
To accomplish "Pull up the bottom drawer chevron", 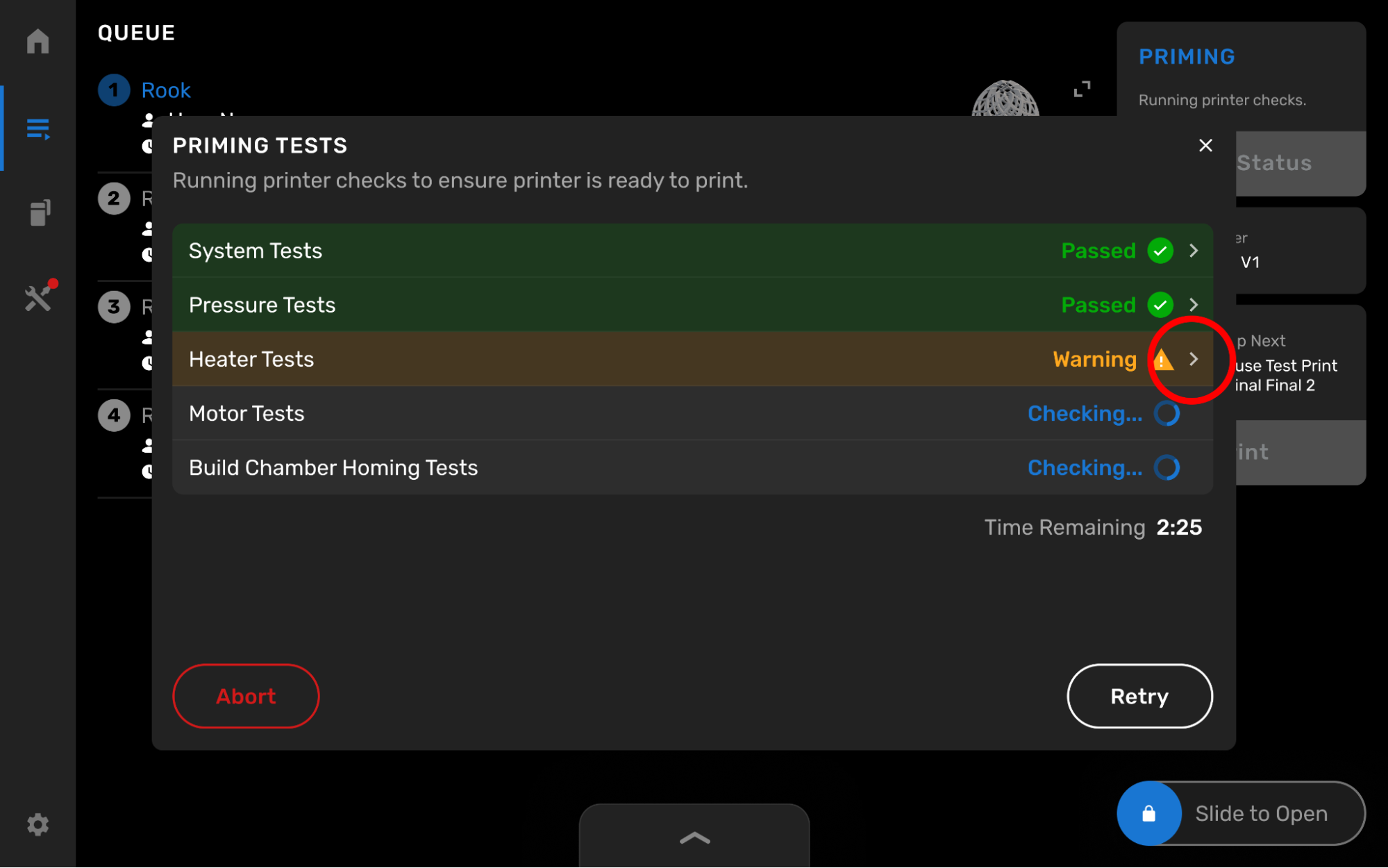I will coord(694,837).
